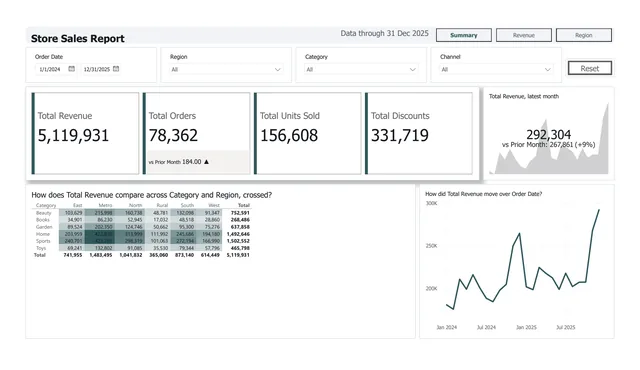Click the Beauty East cell 103,629

click(x=73, y=213)
